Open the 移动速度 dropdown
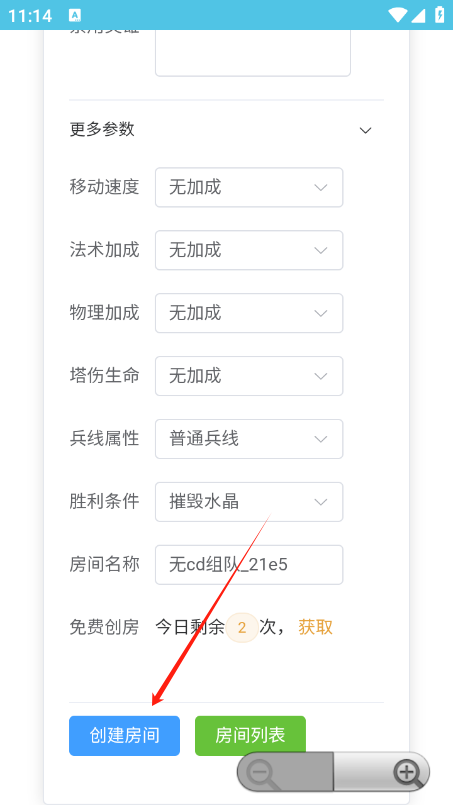Viewport: 453px width, 805px height. pos(249,187)
